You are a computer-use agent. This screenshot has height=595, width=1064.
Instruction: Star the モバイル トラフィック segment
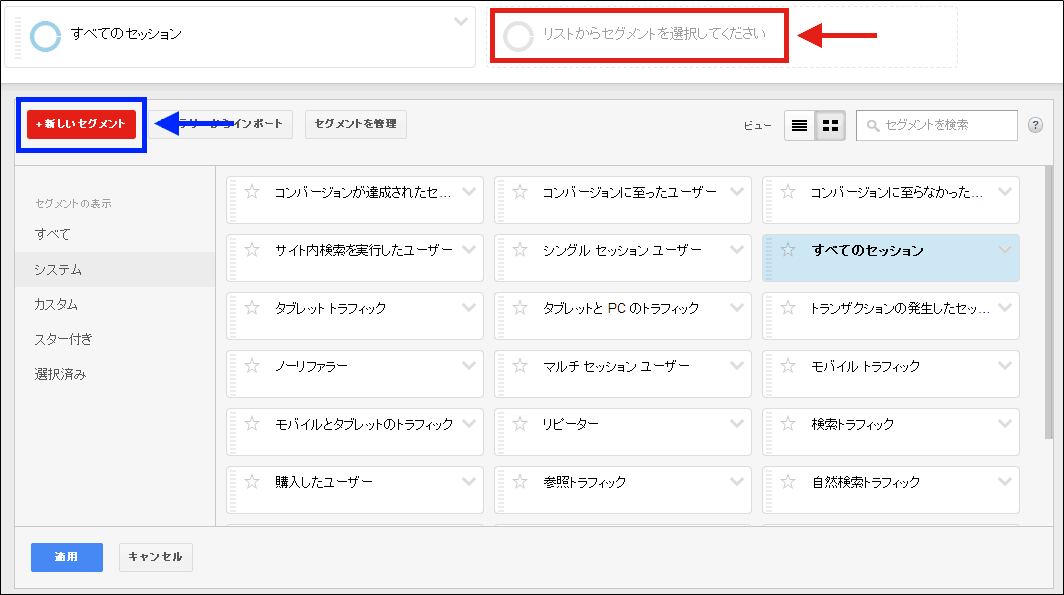tap(788, 367)
